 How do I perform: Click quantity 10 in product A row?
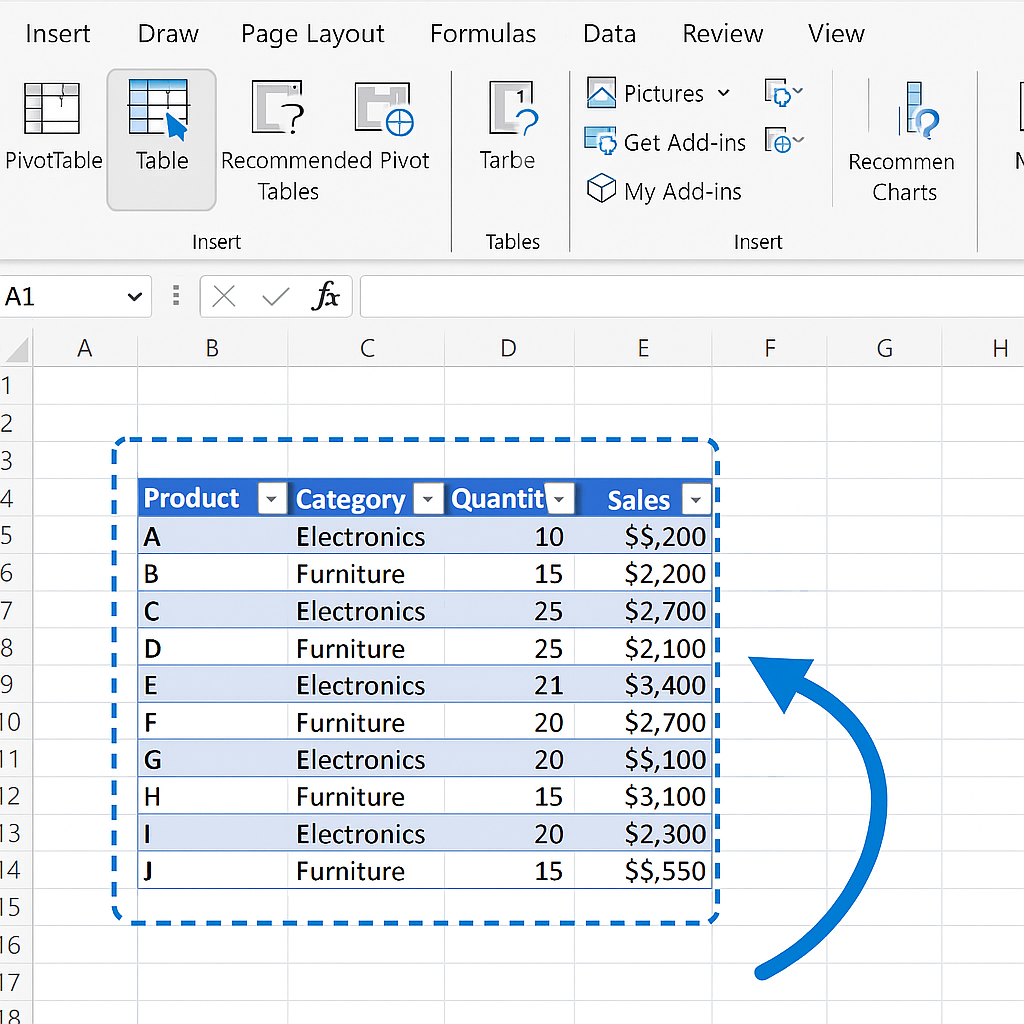(509, 536)
